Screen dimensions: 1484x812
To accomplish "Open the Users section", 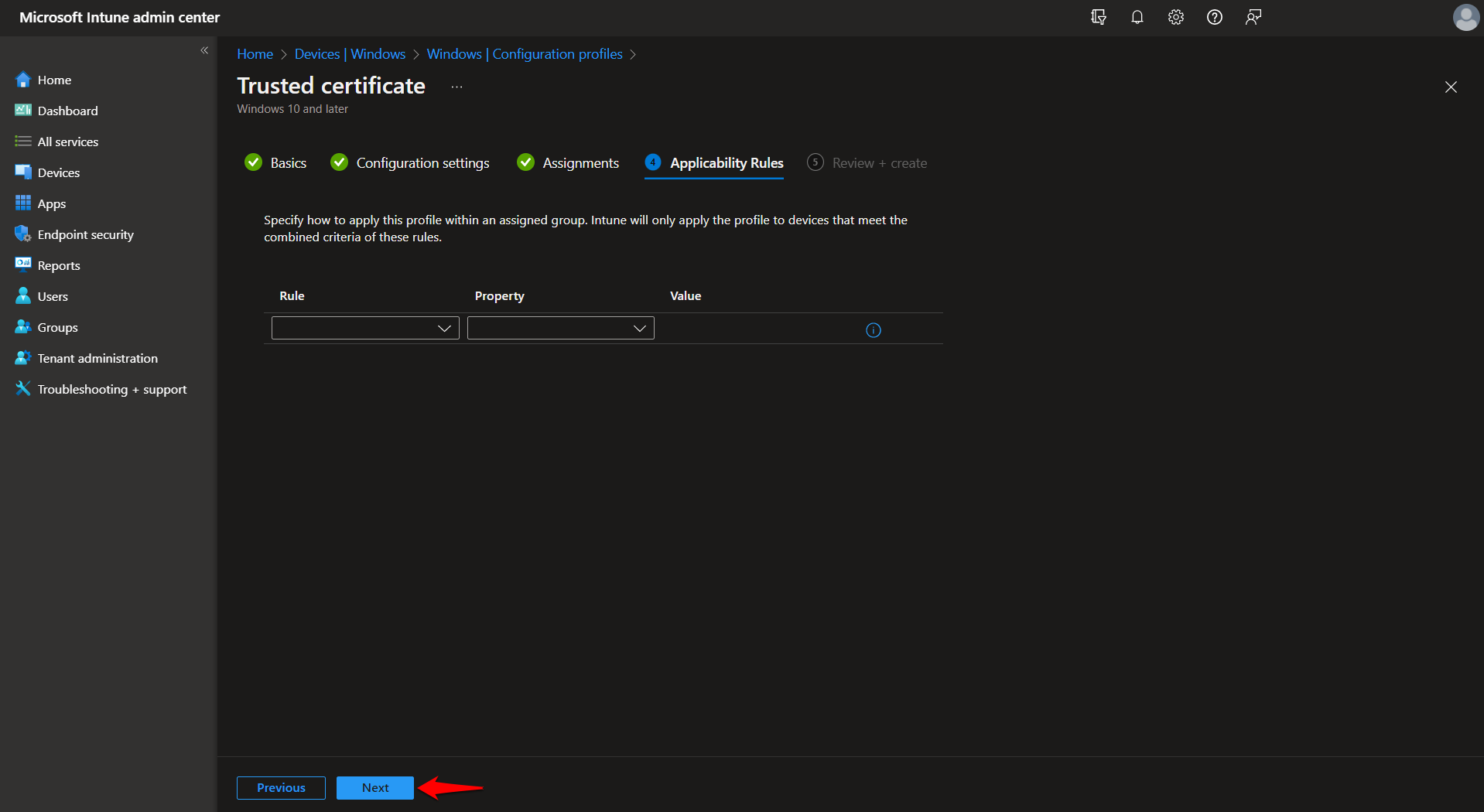I will tap(51, 296).
